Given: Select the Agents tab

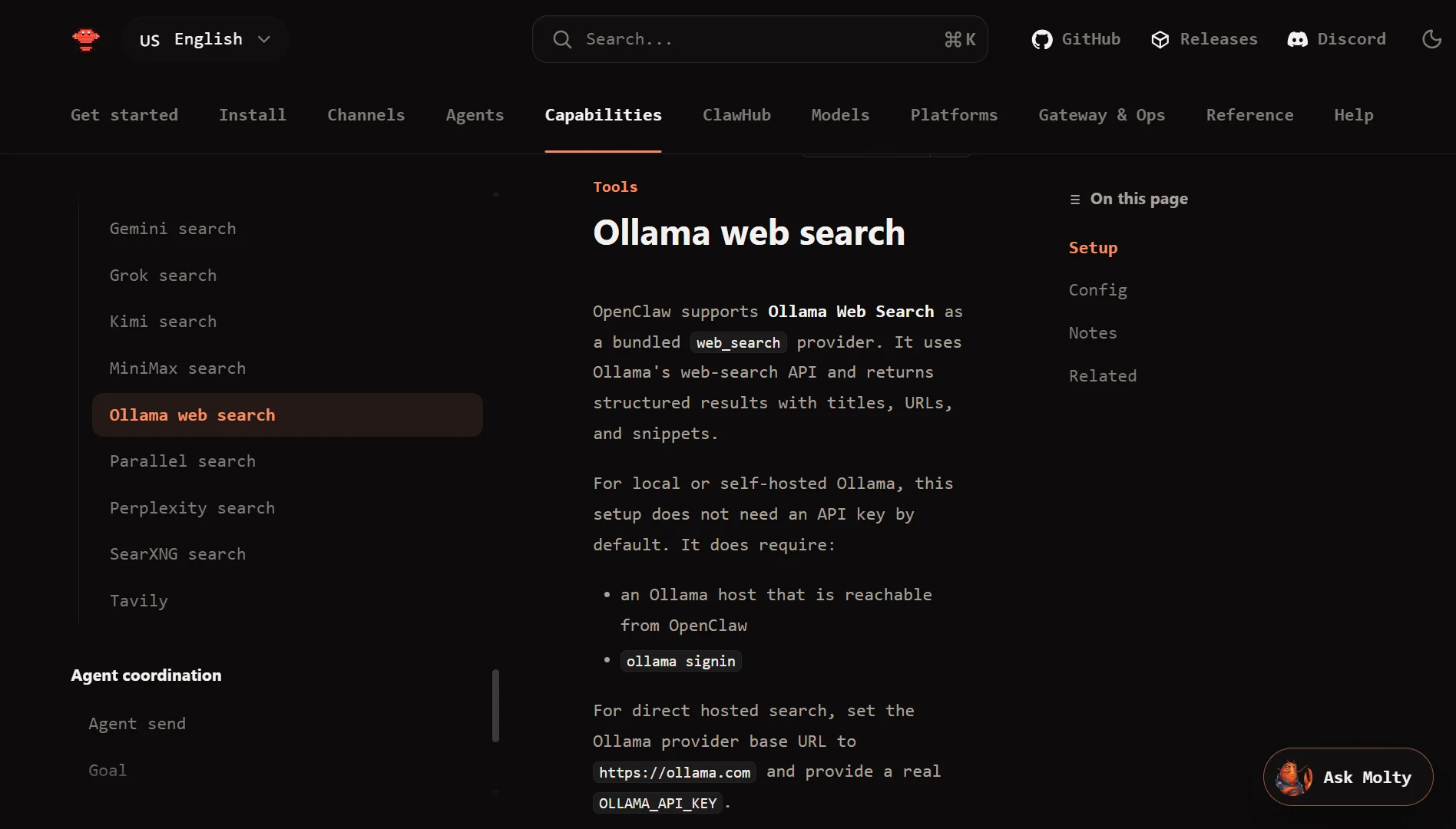Looking at the screenshot, I should [x=475, y=115].
